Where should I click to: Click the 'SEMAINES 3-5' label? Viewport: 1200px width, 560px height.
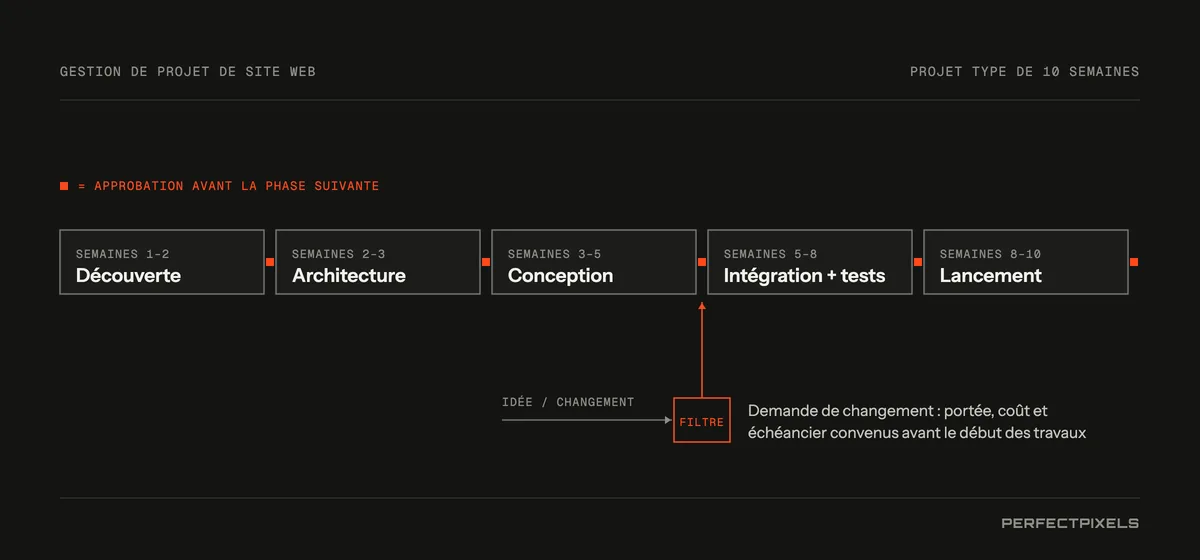pyautogui.click(x=555, y=254)
